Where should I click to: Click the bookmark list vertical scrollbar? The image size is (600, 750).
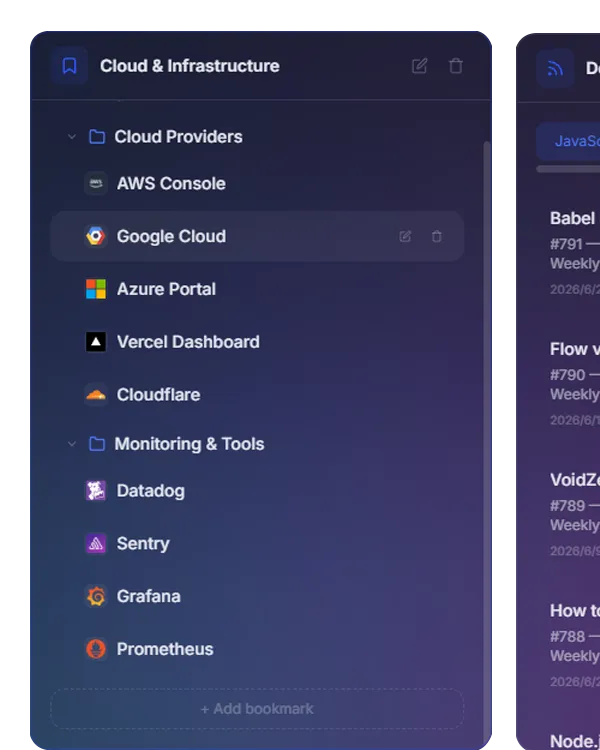click(x=487, y=440)
